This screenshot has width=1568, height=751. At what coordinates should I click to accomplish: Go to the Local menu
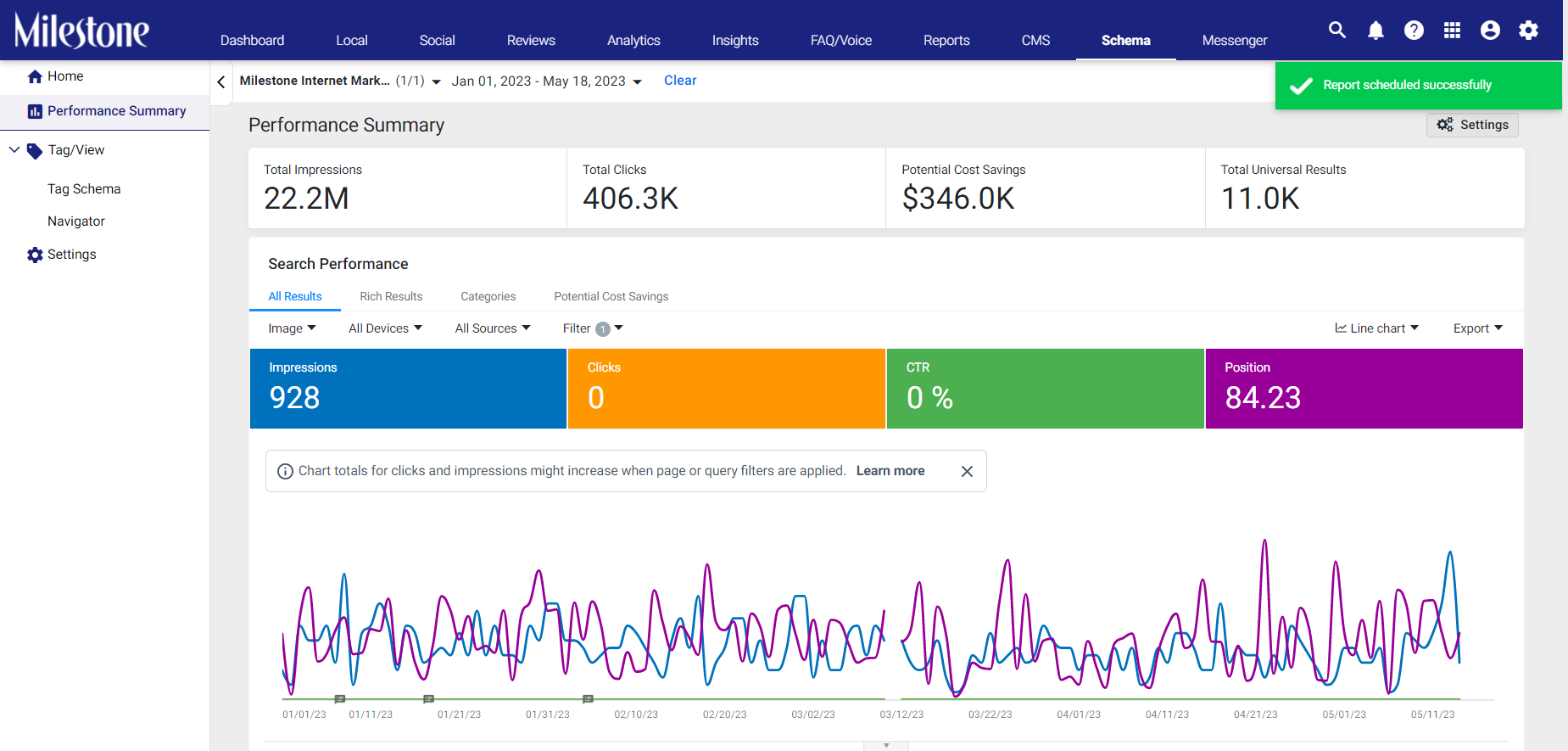point(352,40)
